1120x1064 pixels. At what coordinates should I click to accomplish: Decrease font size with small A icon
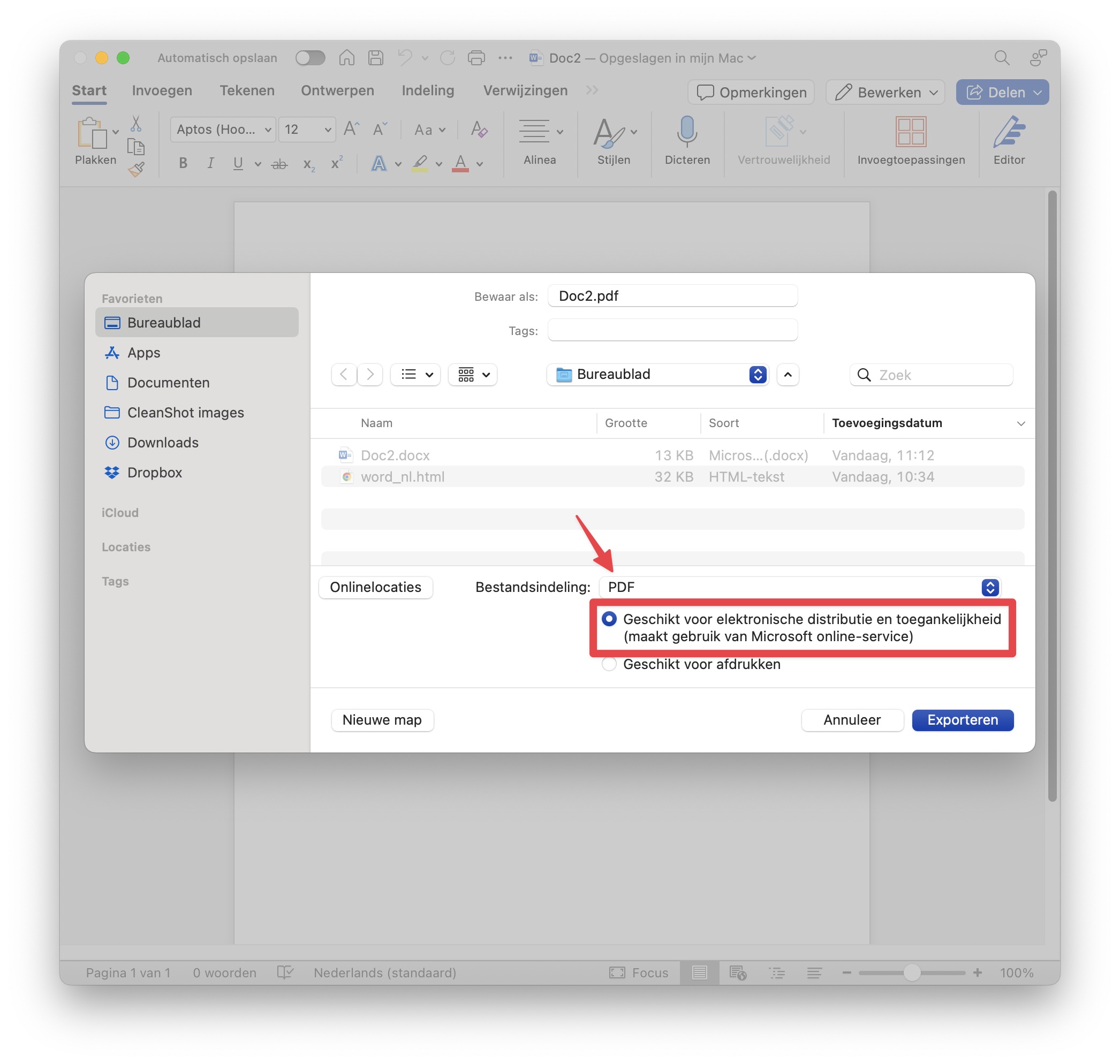pos(380,130)
